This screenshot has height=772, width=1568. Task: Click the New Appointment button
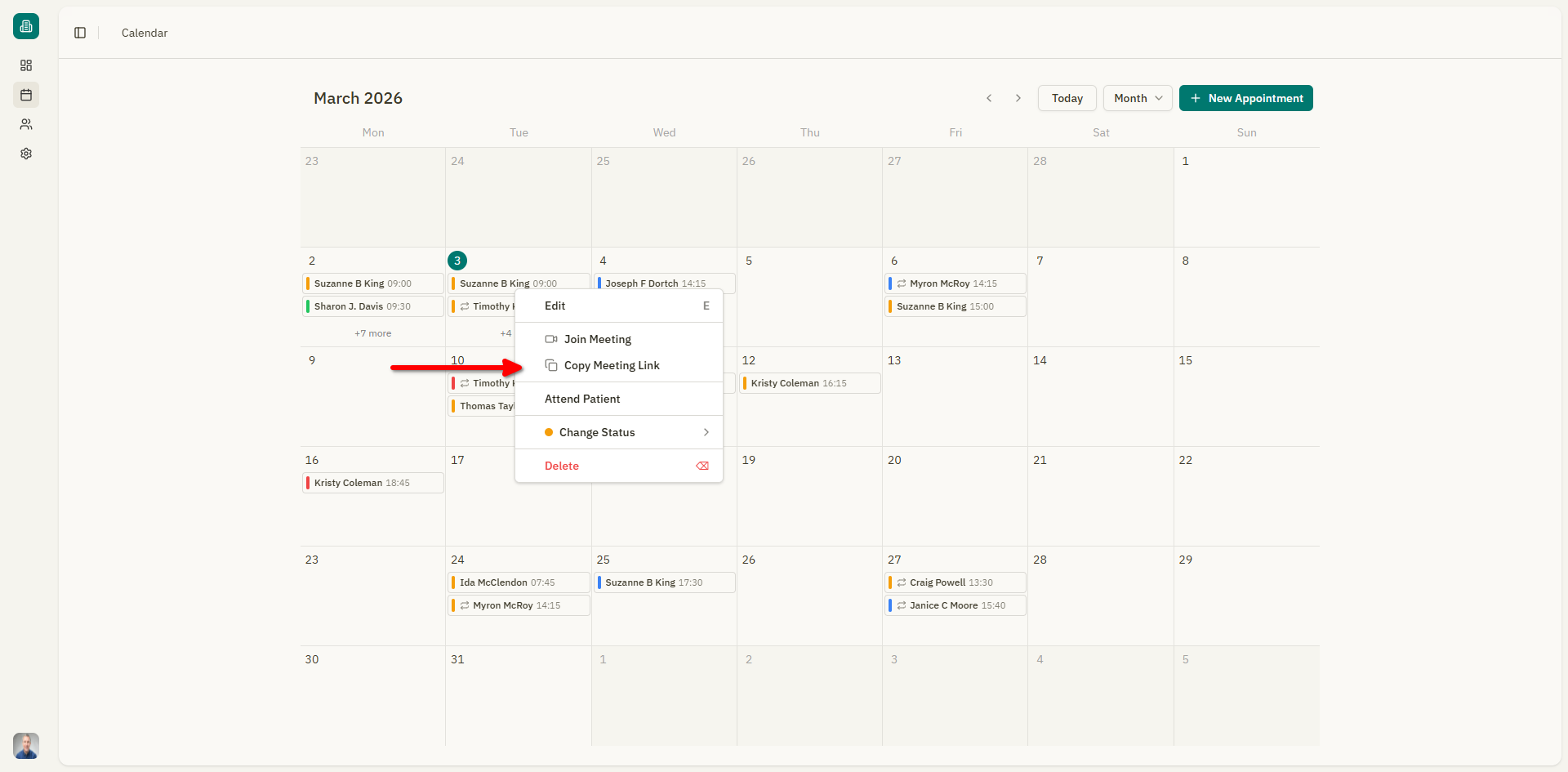point(1245,98)
